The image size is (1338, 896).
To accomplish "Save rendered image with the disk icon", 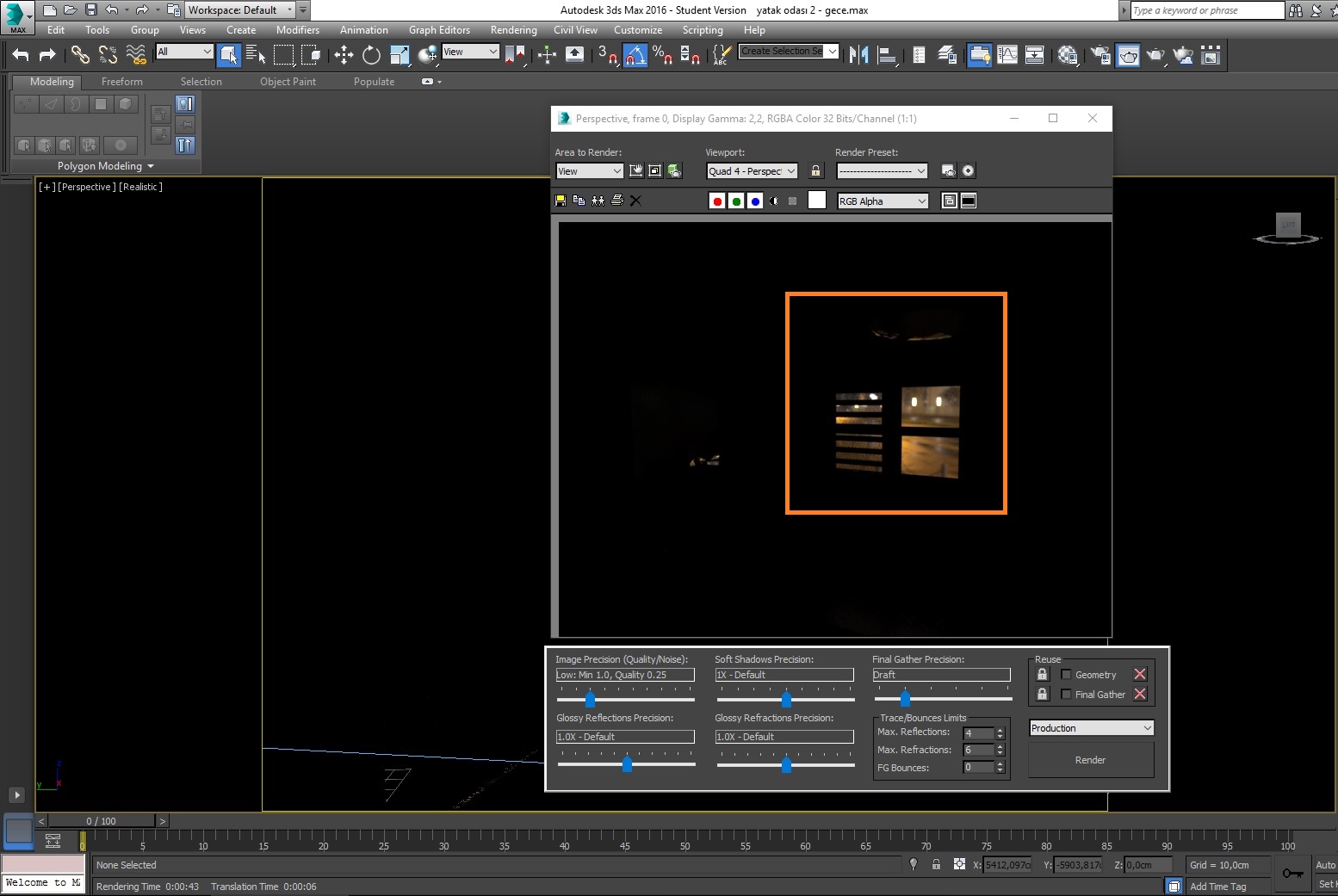I will 561,201.
